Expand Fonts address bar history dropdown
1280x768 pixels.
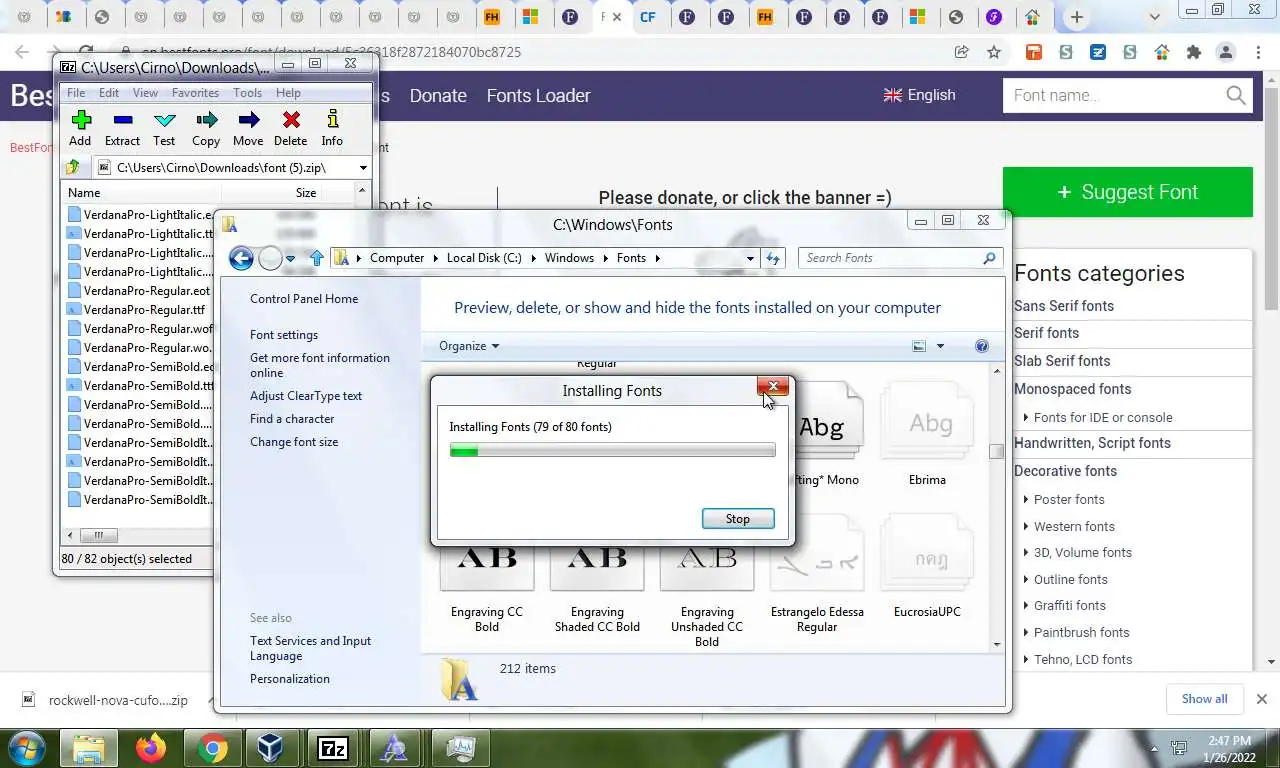(x=750, y=258)
